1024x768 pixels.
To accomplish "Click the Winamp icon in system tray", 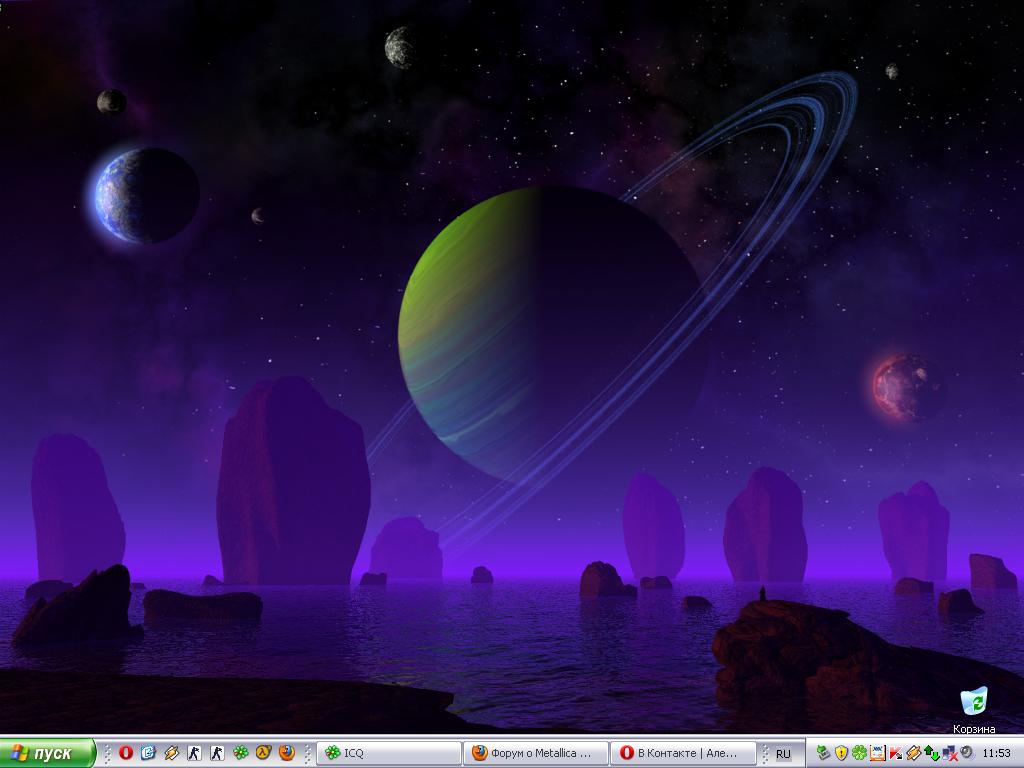I will 913,753.
